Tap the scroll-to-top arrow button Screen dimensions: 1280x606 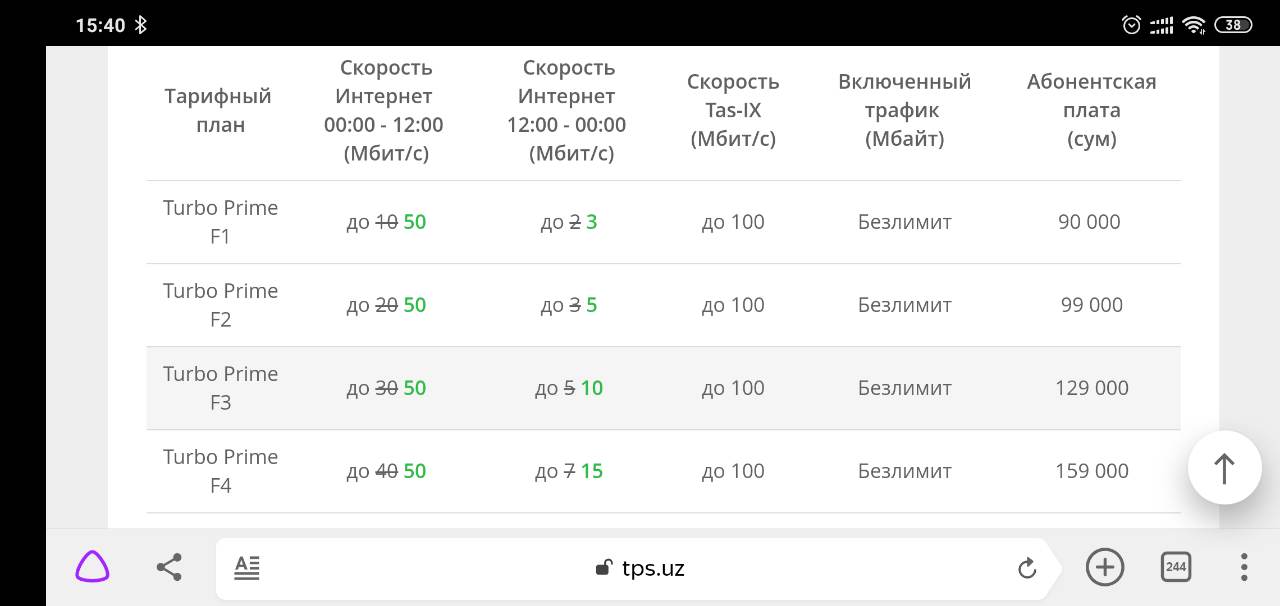pyautogui.click(x=1224, y=467)
